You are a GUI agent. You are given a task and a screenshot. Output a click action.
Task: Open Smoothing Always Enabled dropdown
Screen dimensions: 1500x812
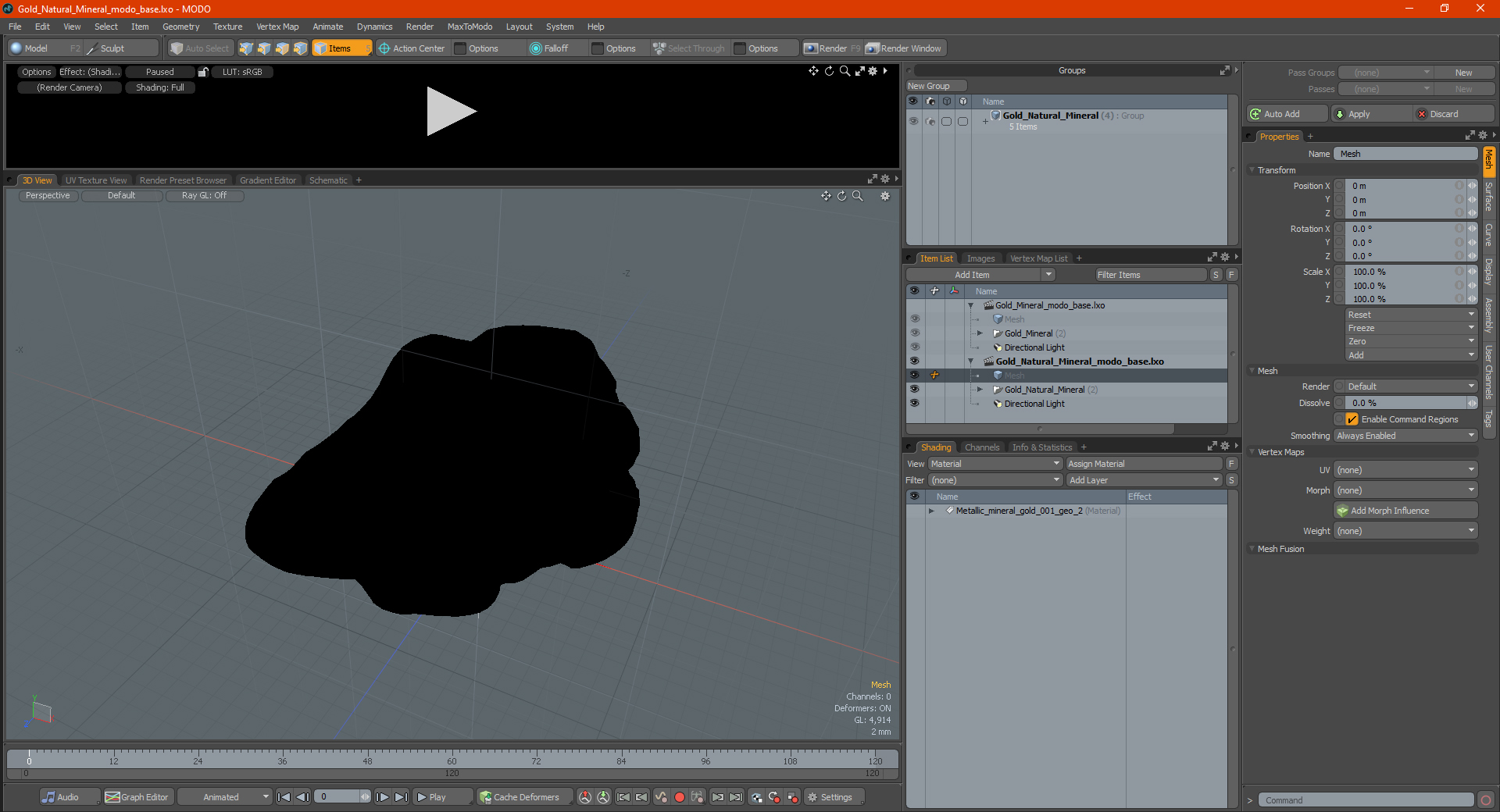(x=1405, y=436)
